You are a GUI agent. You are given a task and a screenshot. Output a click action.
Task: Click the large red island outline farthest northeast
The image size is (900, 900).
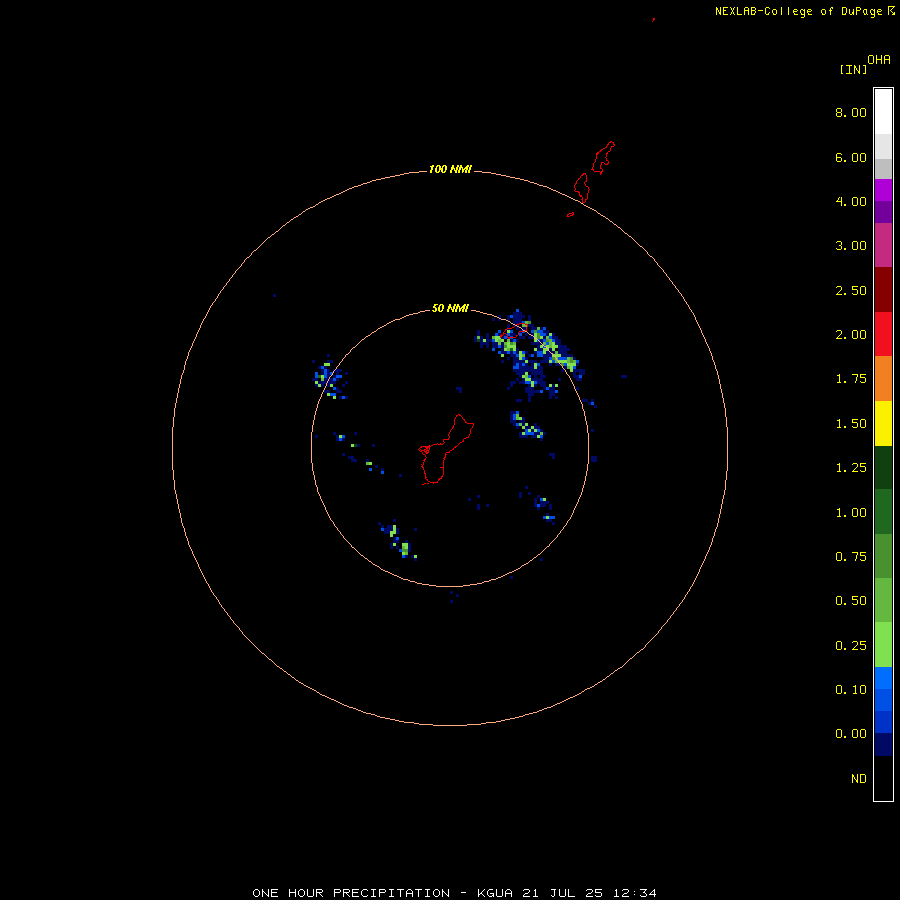(603, 158)
